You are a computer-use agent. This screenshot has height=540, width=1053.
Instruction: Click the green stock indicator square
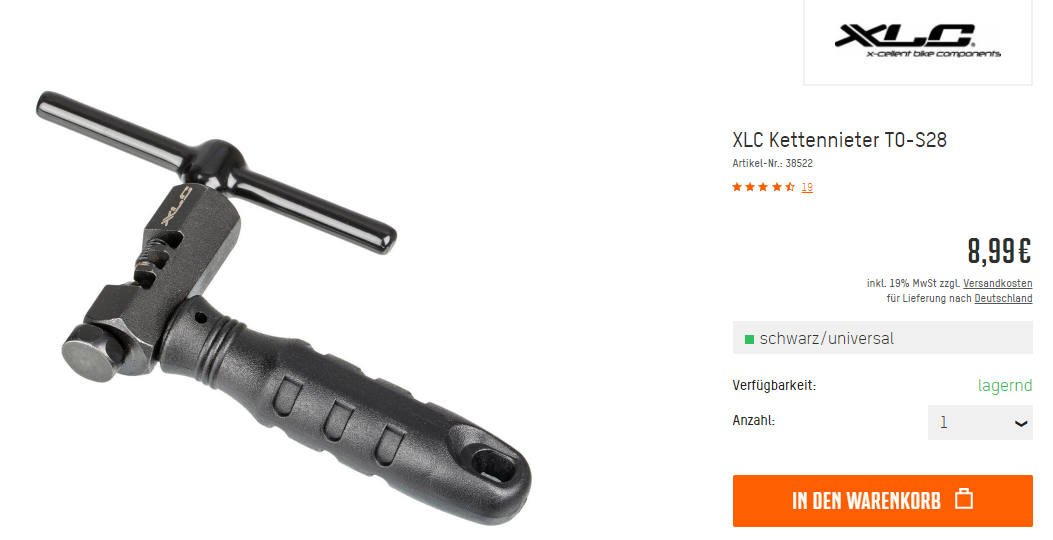coord(749,339)
